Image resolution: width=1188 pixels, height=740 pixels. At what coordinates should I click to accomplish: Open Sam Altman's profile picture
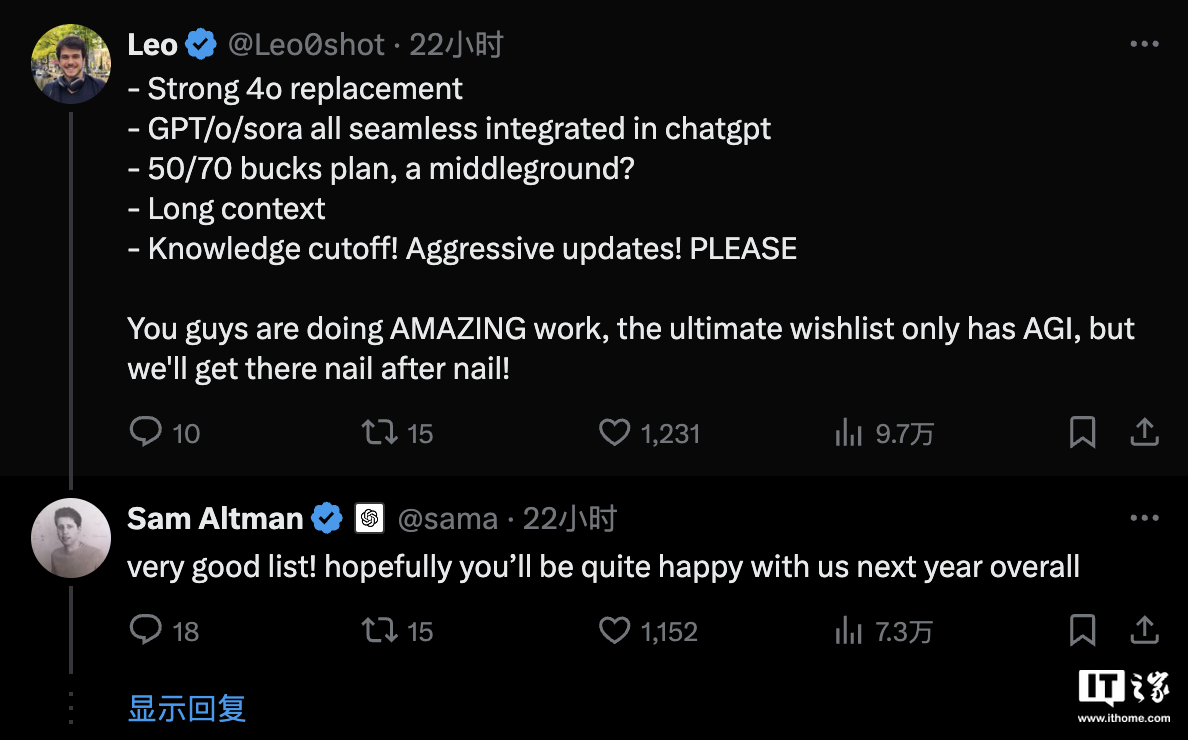[x=71, y=538]
